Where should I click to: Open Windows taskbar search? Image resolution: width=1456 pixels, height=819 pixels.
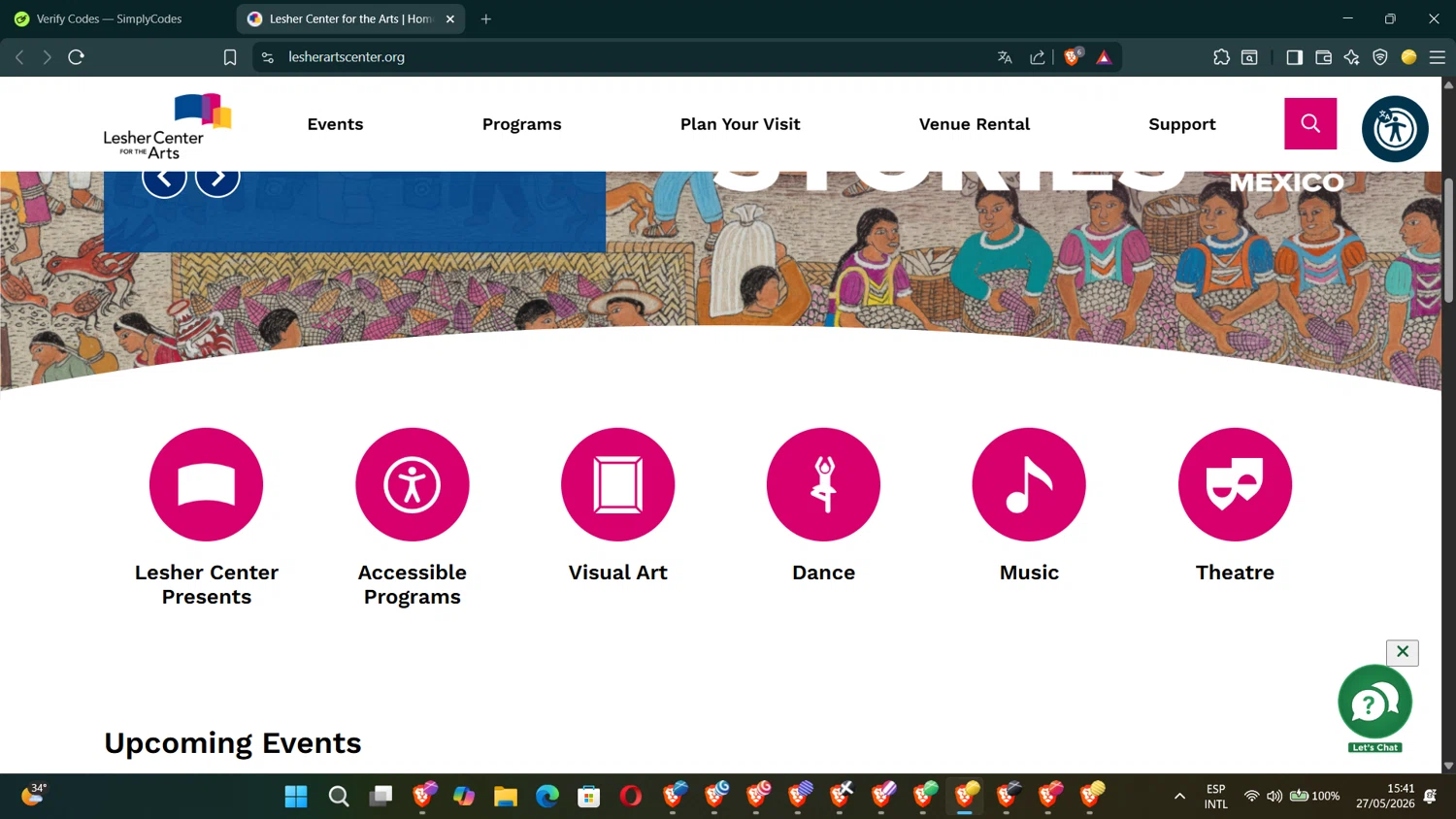(339, 797)
